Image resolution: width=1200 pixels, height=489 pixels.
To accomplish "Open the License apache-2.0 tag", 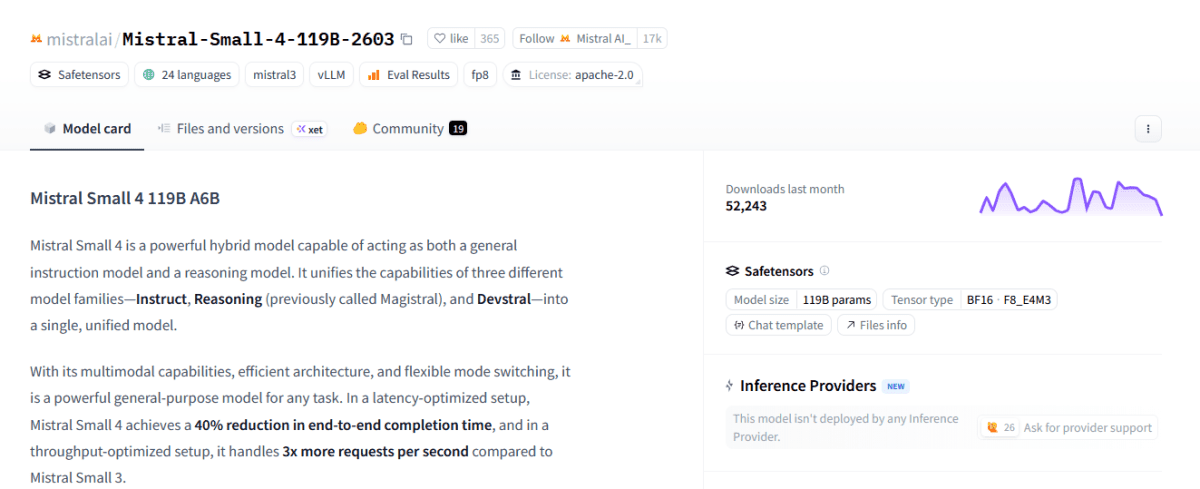I will [572, 75].
